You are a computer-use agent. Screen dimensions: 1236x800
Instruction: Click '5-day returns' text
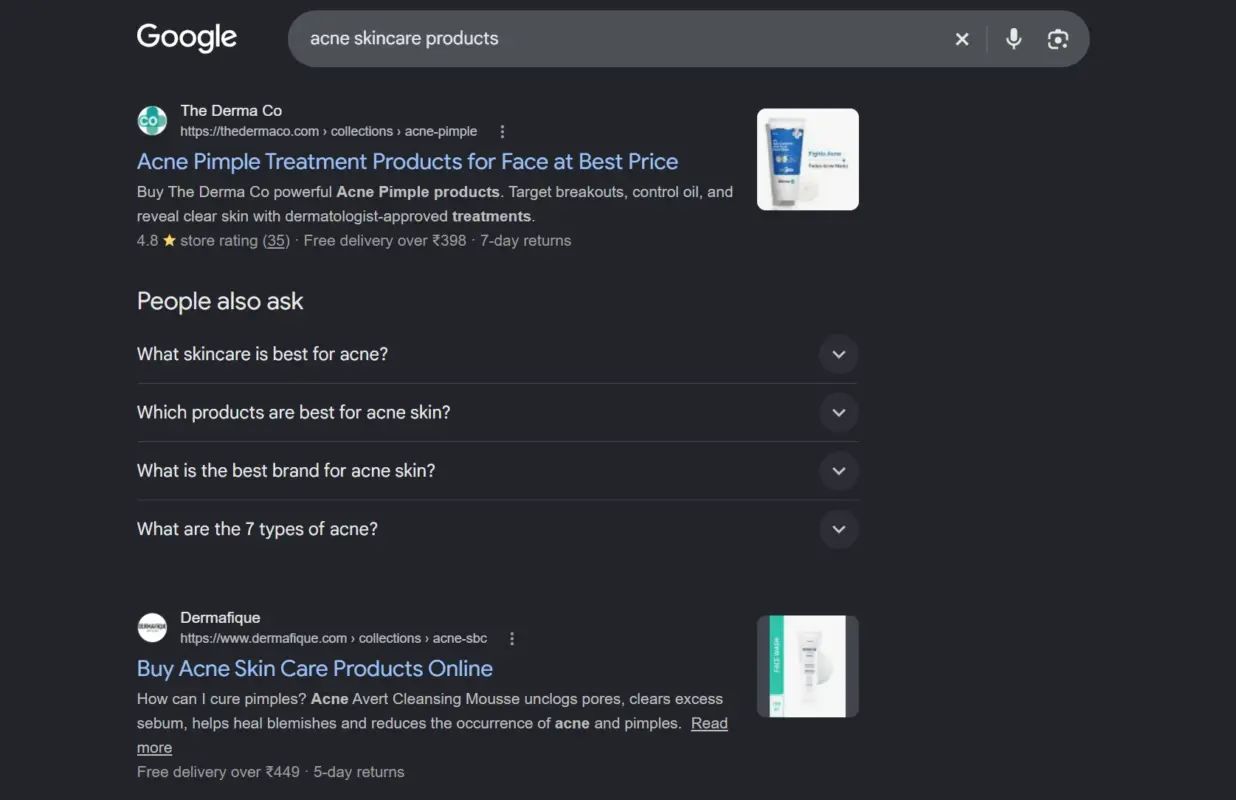[359, 773]
